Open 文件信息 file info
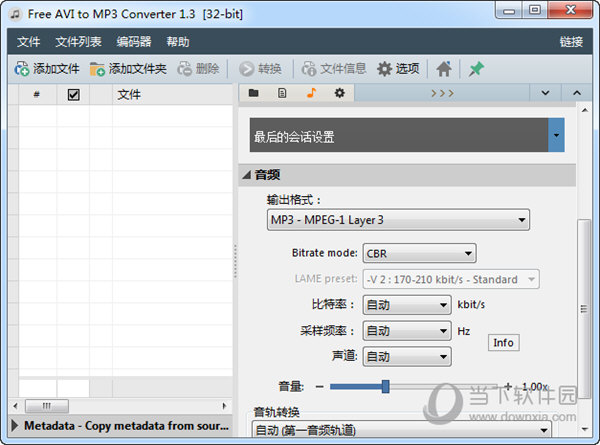This screenshot has height=445, width=600. coord(334,69)
